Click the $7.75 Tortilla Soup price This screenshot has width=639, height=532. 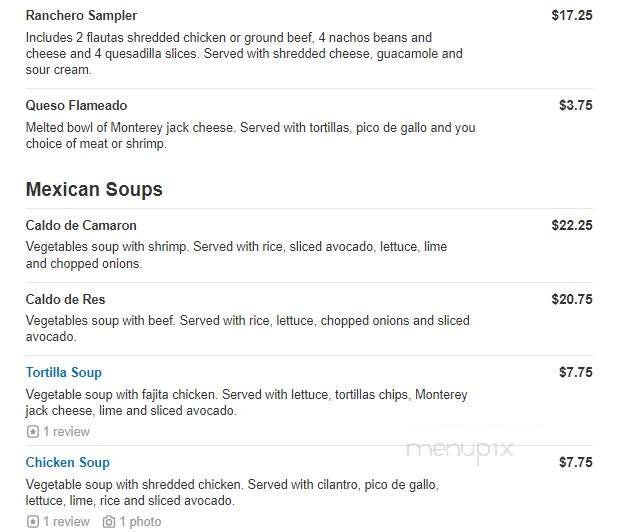[576, 373]
